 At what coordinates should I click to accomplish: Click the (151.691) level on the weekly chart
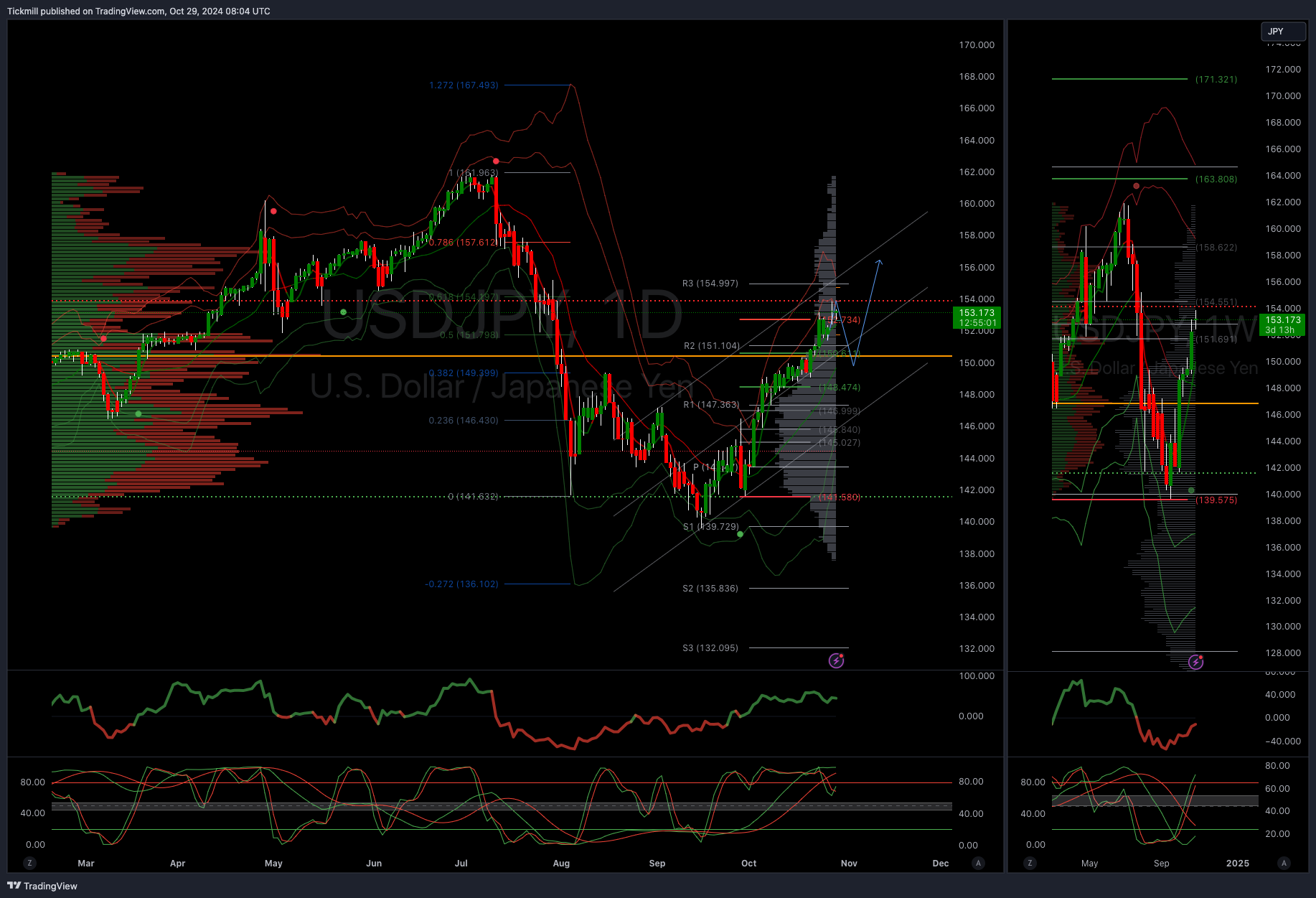click(1216, 340)
